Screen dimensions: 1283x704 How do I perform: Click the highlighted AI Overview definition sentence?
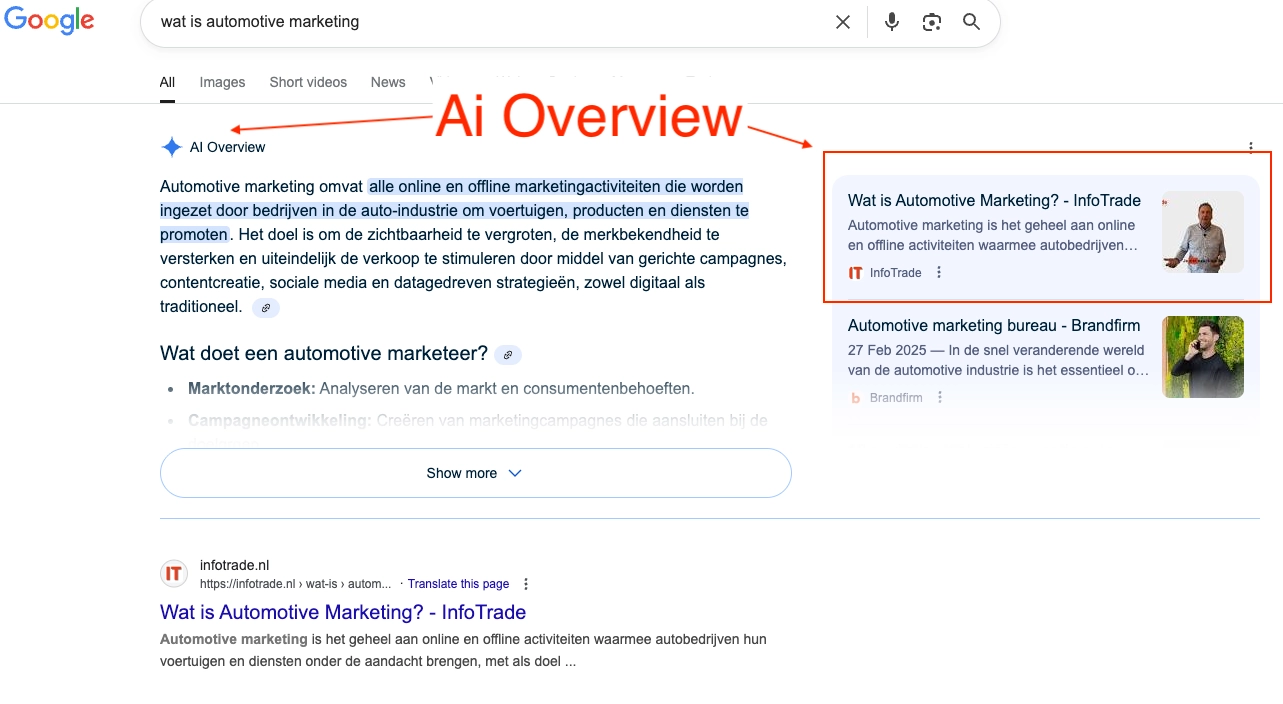(x=455, y=211)
